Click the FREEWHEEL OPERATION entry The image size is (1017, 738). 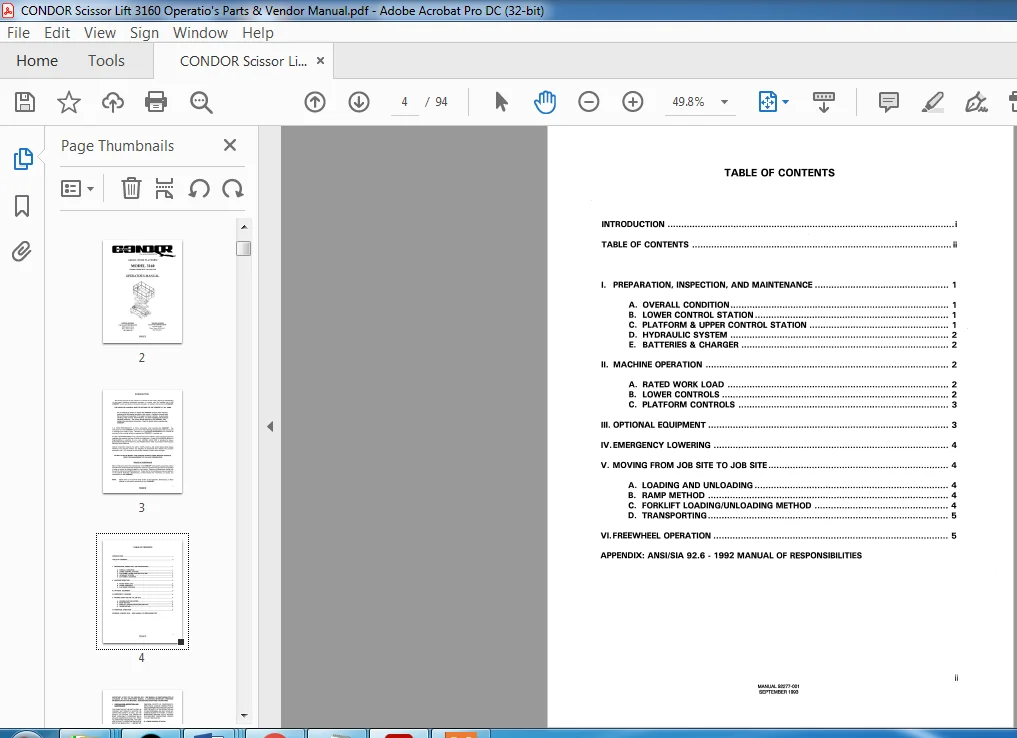[778, 536]
